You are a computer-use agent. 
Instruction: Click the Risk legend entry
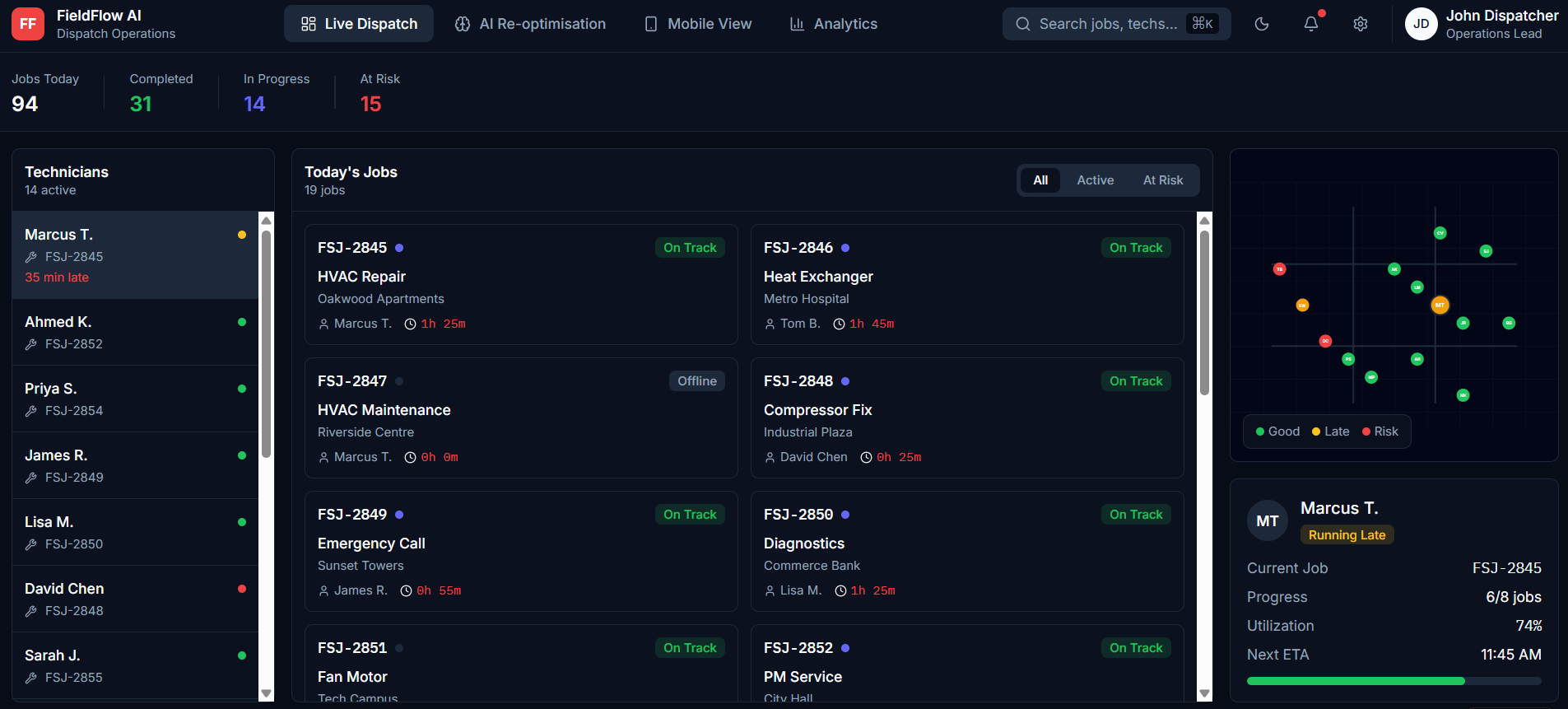pyautogui.click(x=1380, y=431)
